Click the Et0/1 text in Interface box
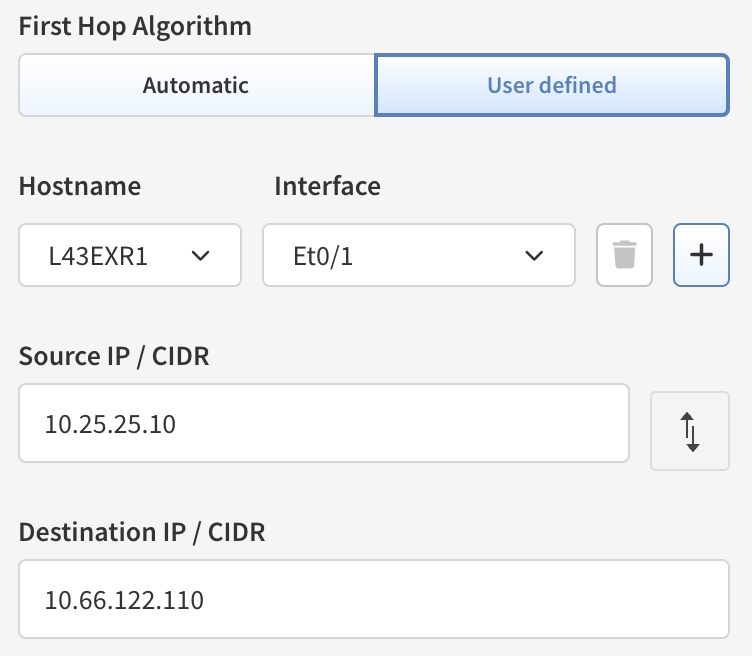 tap(323, 256)
